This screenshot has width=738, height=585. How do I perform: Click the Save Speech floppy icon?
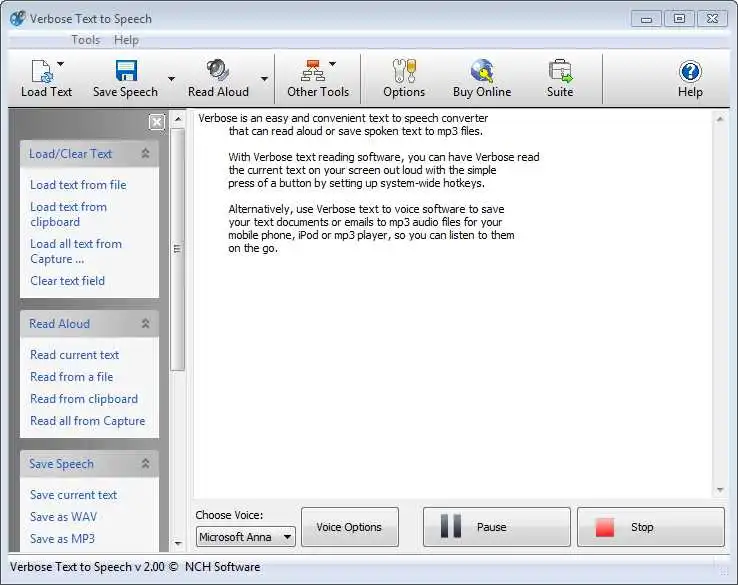point(126,71)
